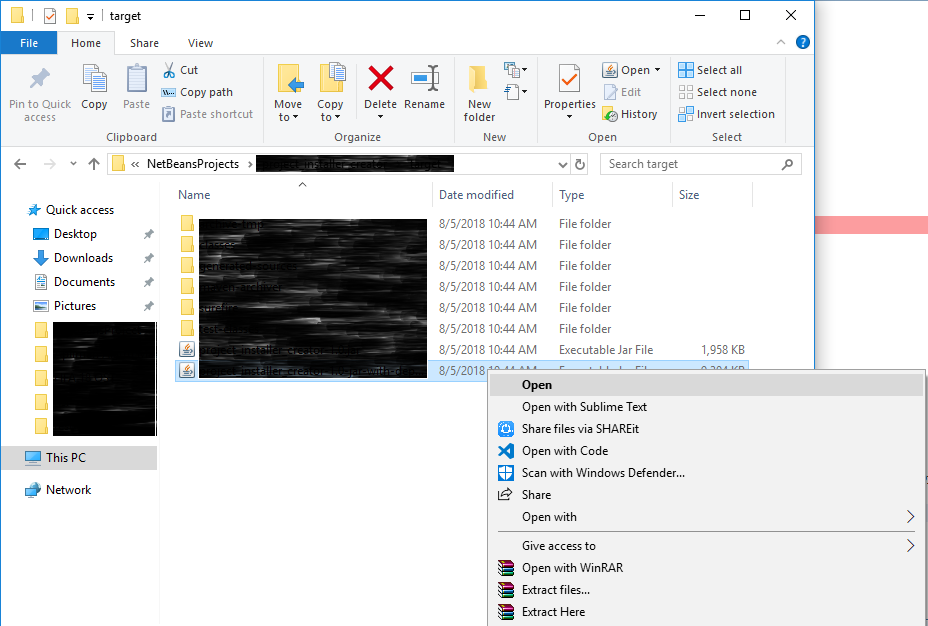
Task: Click NetBeansProjects in the address bar
Action: click(193, 164)
